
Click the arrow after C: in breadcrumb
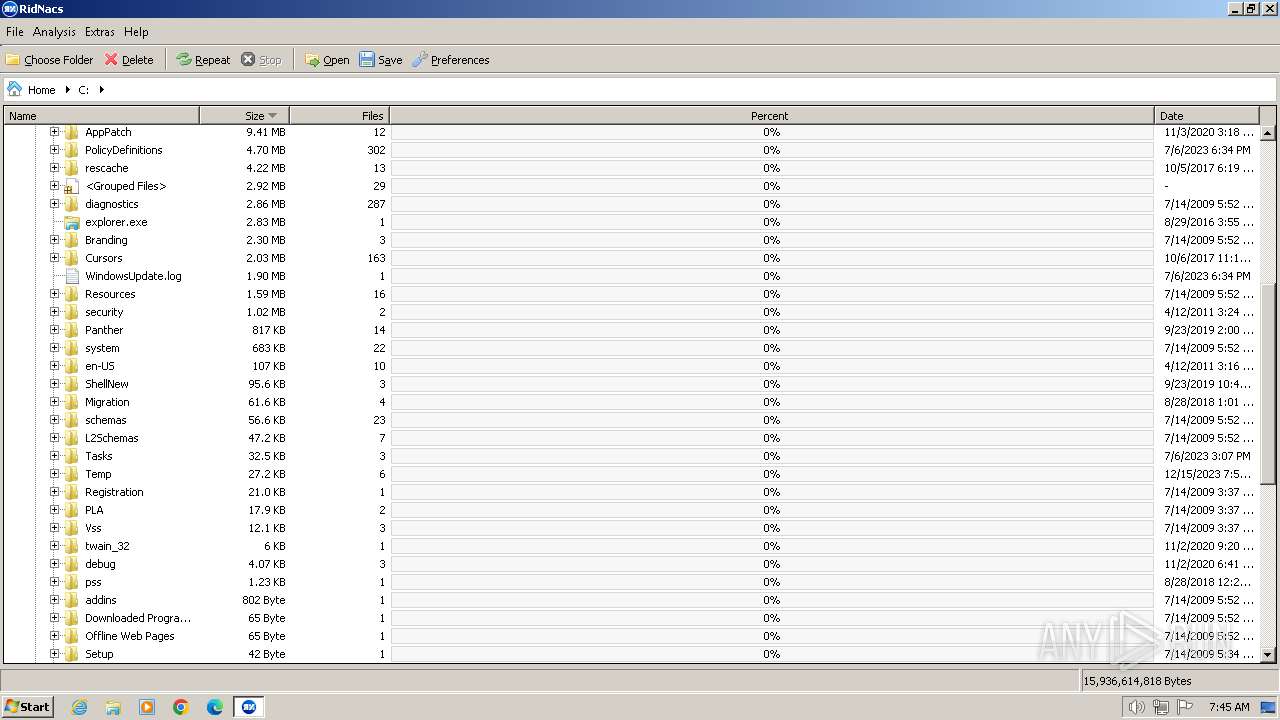click(101, 90)
